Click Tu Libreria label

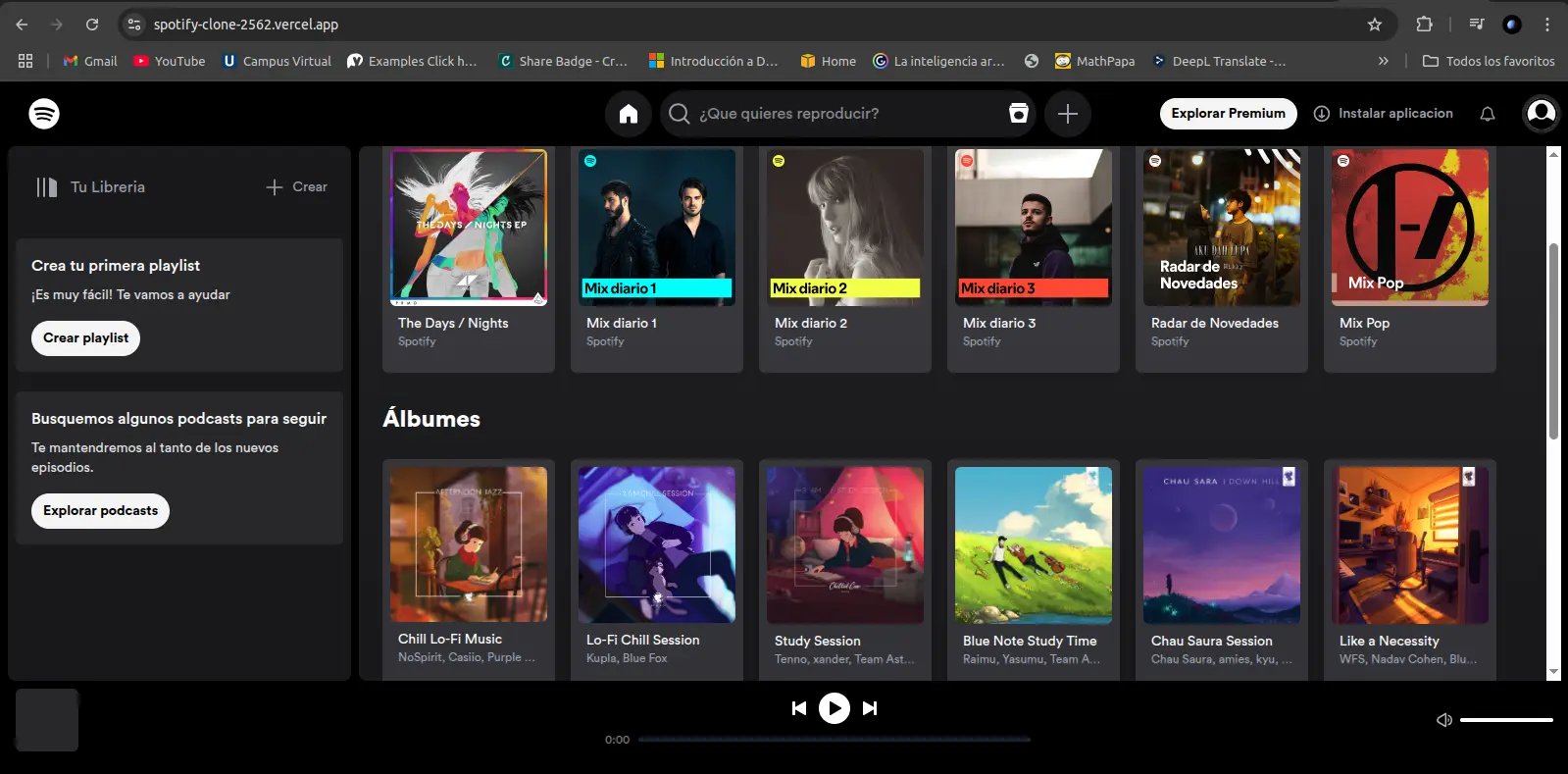click(108, 187)
